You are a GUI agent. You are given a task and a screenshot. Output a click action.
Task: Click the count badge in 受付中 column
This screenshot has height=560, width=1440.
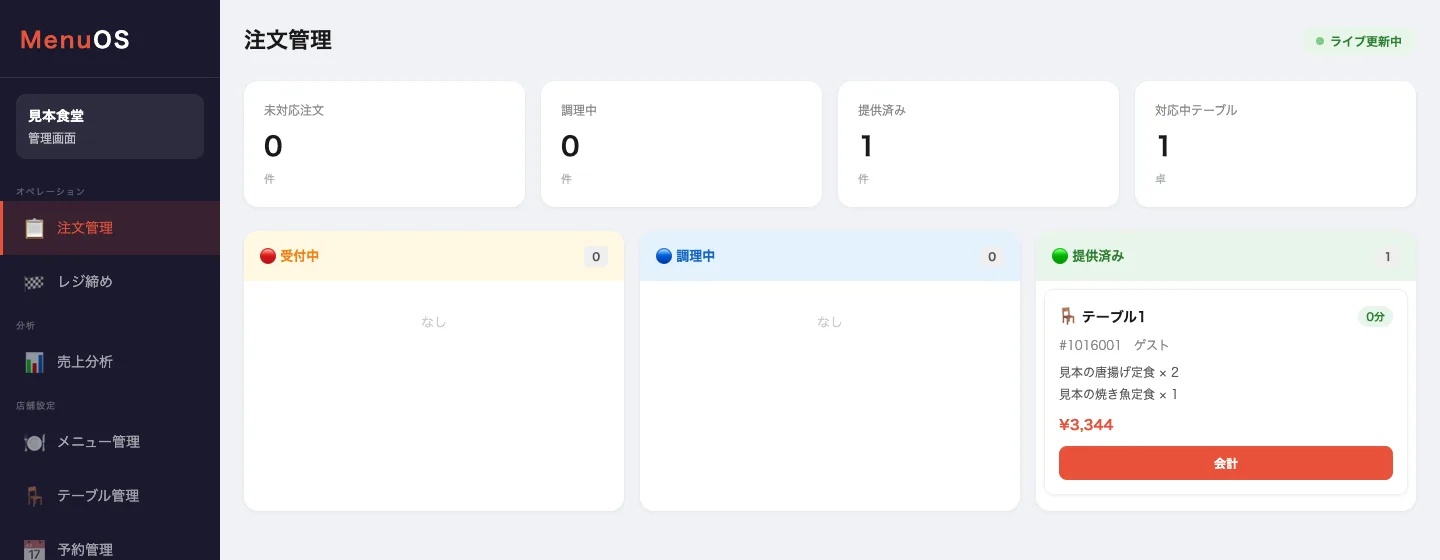[596, 257]
